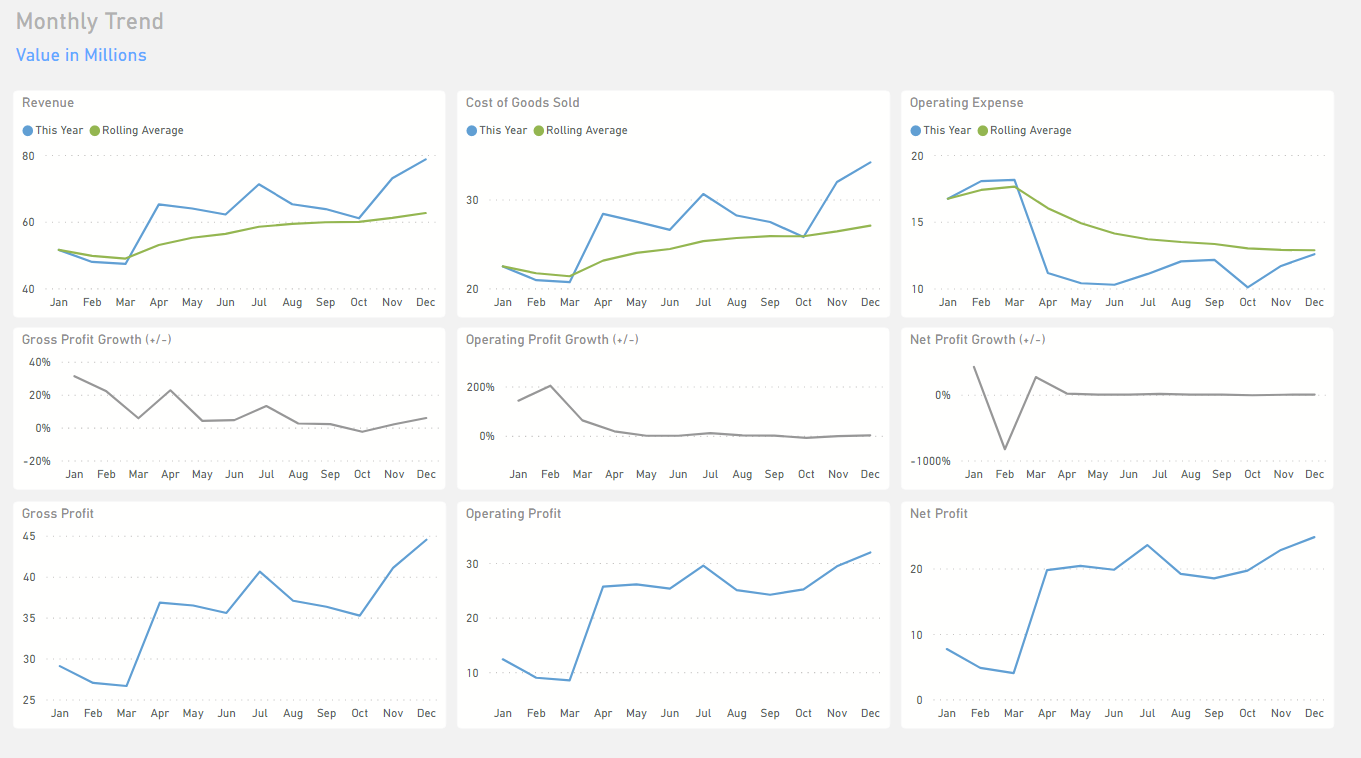Click the May x-axis label in Operating Profit chart
The image size is (1361, 758).
click(x=636, y=713)
